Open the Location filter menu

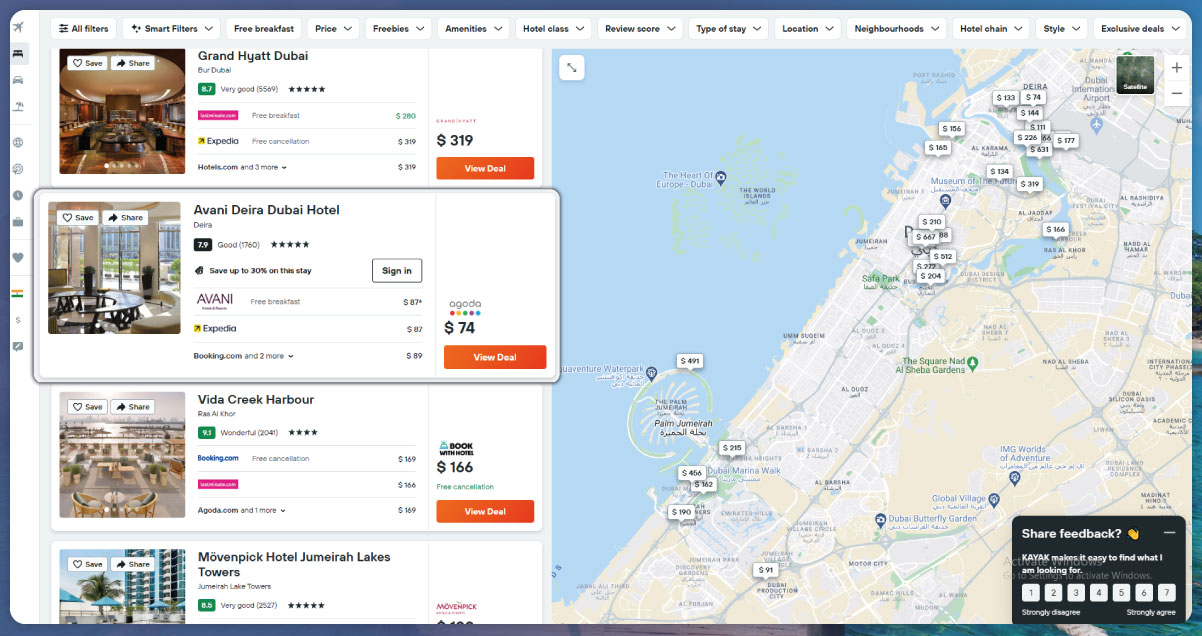808,29
